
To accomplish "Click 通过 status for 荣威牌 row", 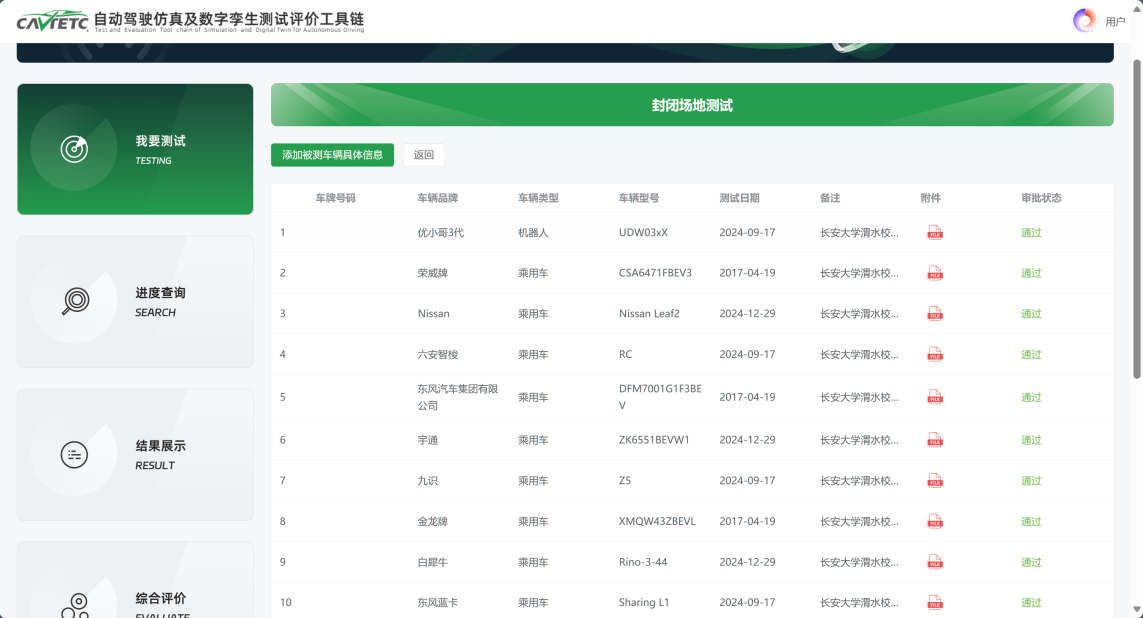I will 1031,273.
